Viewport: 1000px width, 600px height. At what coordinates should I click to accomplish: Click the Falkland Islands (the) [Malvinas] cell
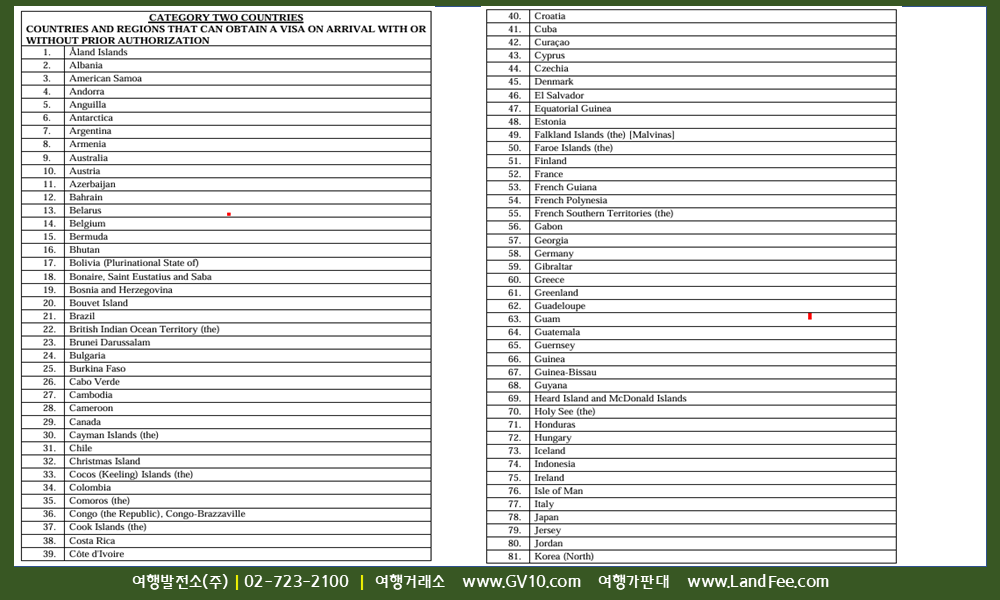point(604,135)
